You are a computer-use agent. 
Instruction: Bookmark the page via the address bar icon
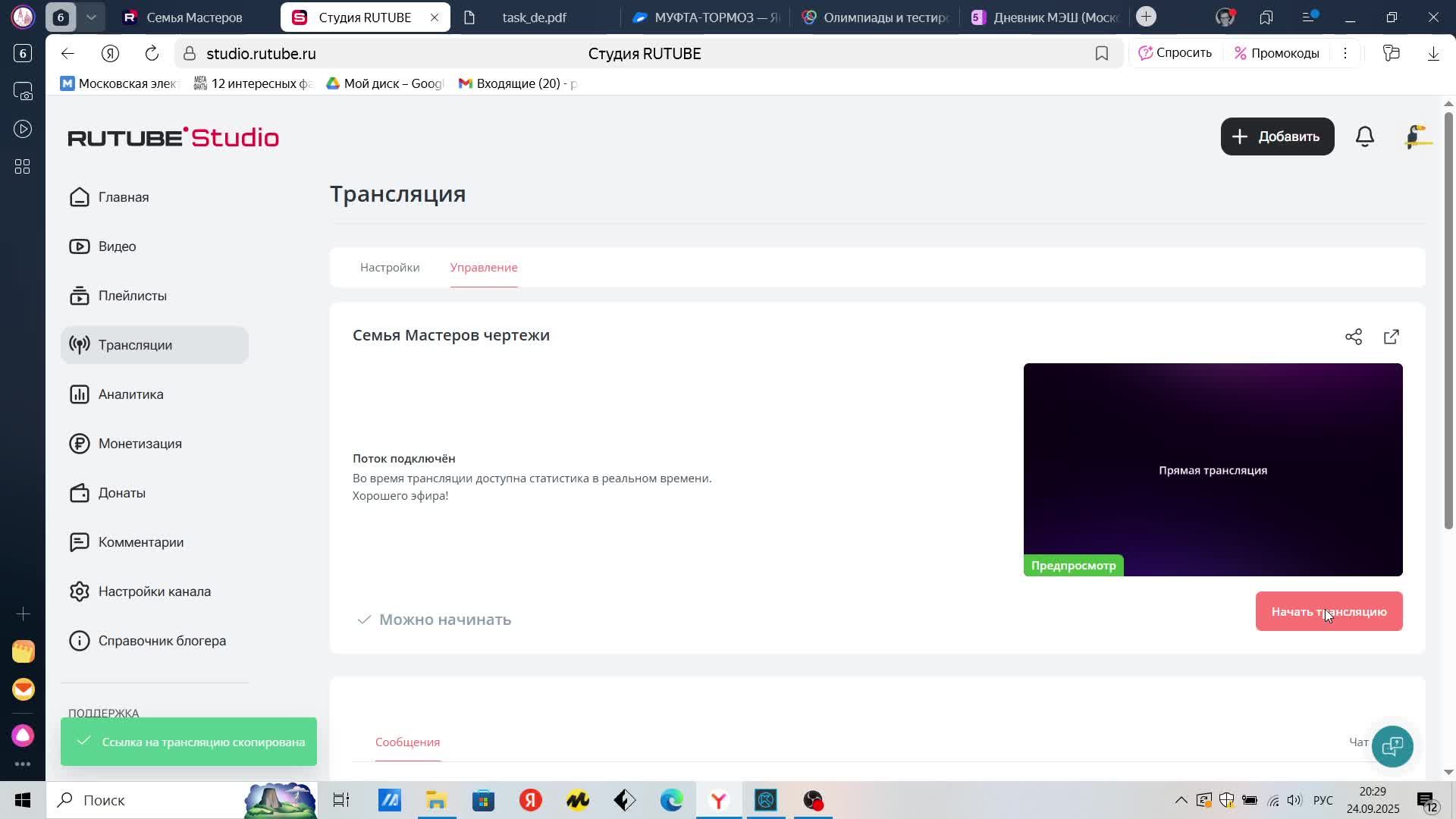[1102, 53]
